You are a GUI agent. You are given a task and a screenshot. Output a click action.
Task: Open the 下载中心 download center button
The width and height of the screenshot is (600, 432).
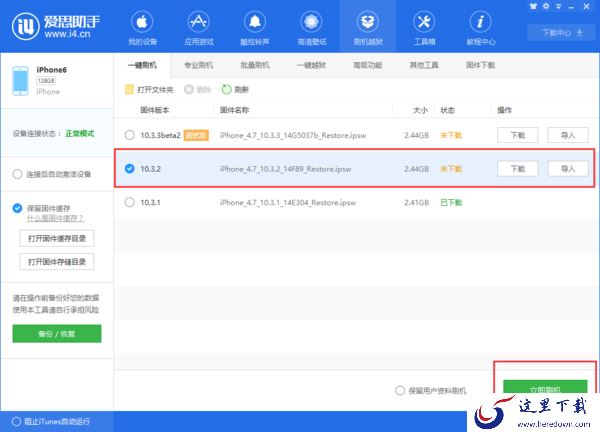pyautogui.click(x=562, y=33)
